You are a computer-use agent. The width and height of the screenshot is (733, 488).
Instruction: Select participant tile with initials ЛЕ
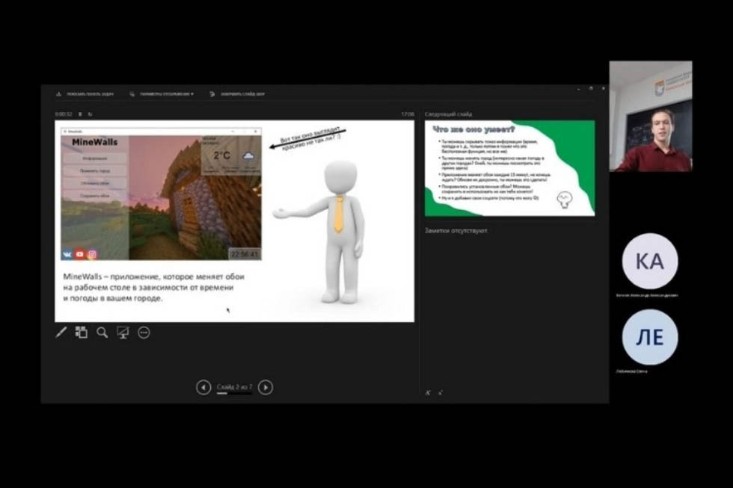point(650,338)
